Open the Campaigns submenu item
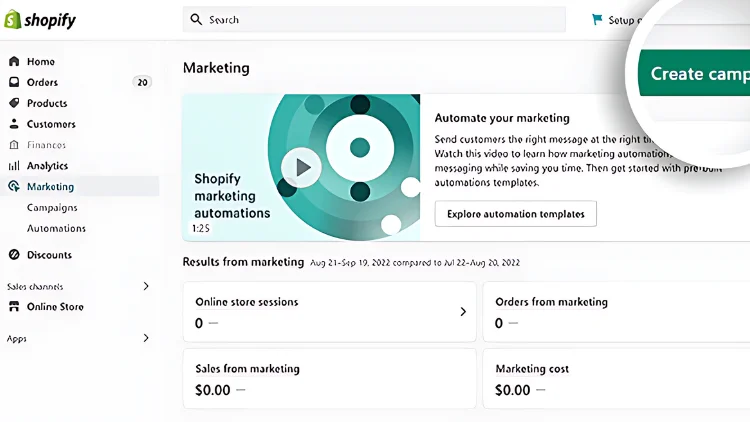Image resolution: width=750 pixels, height=422 pixels. coord(52,207)
